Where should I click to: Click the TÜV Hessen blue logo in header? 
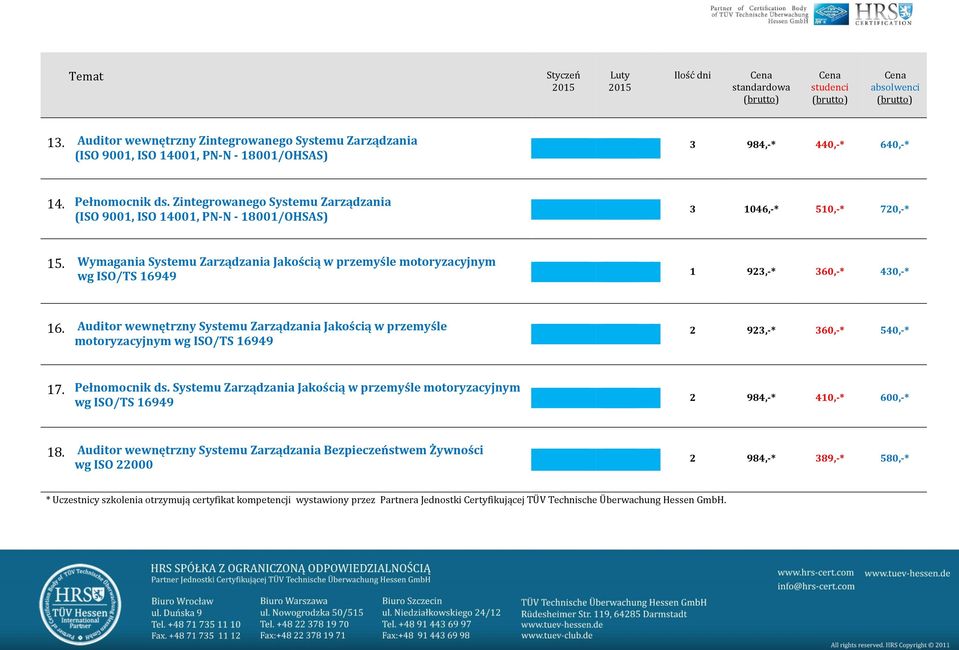click(x=831, y=14)
